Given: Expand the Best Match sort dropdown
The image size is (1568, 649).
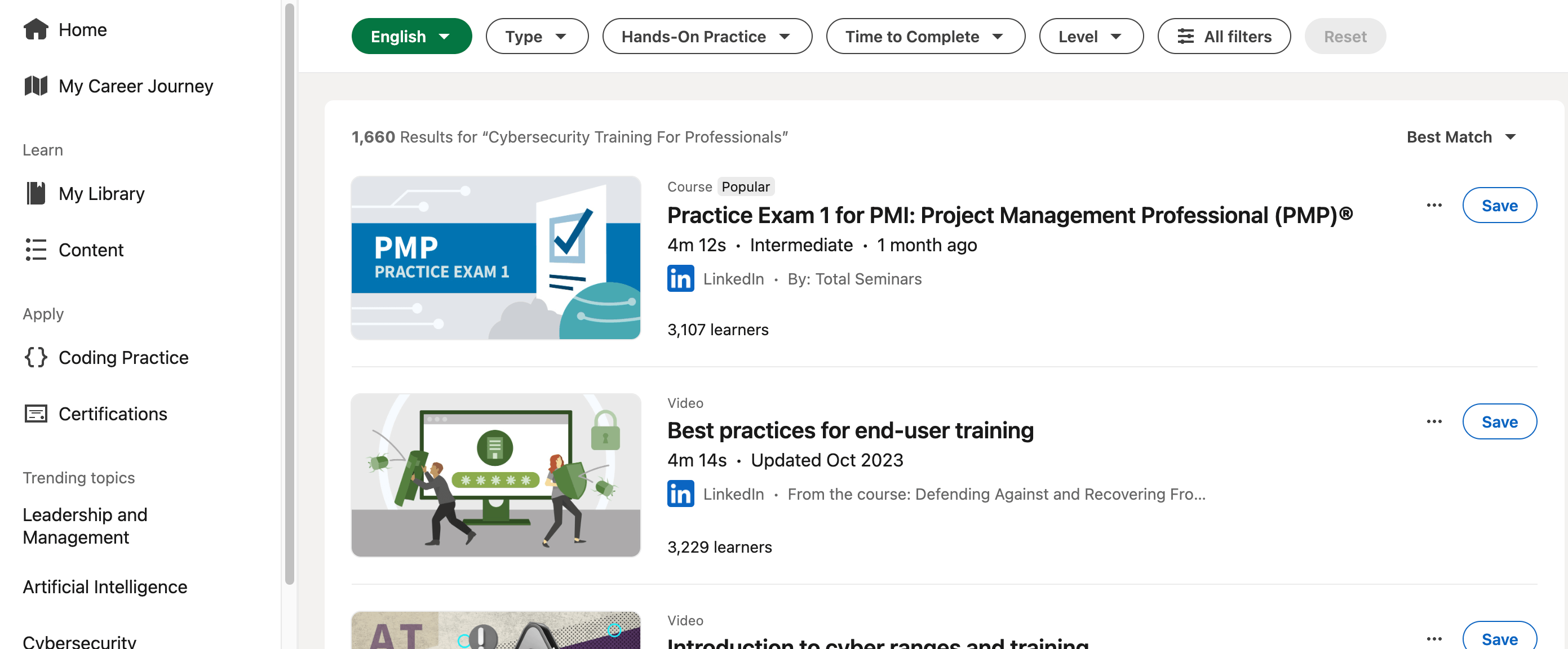Looking at the screenshot, I should point(1462,136).
